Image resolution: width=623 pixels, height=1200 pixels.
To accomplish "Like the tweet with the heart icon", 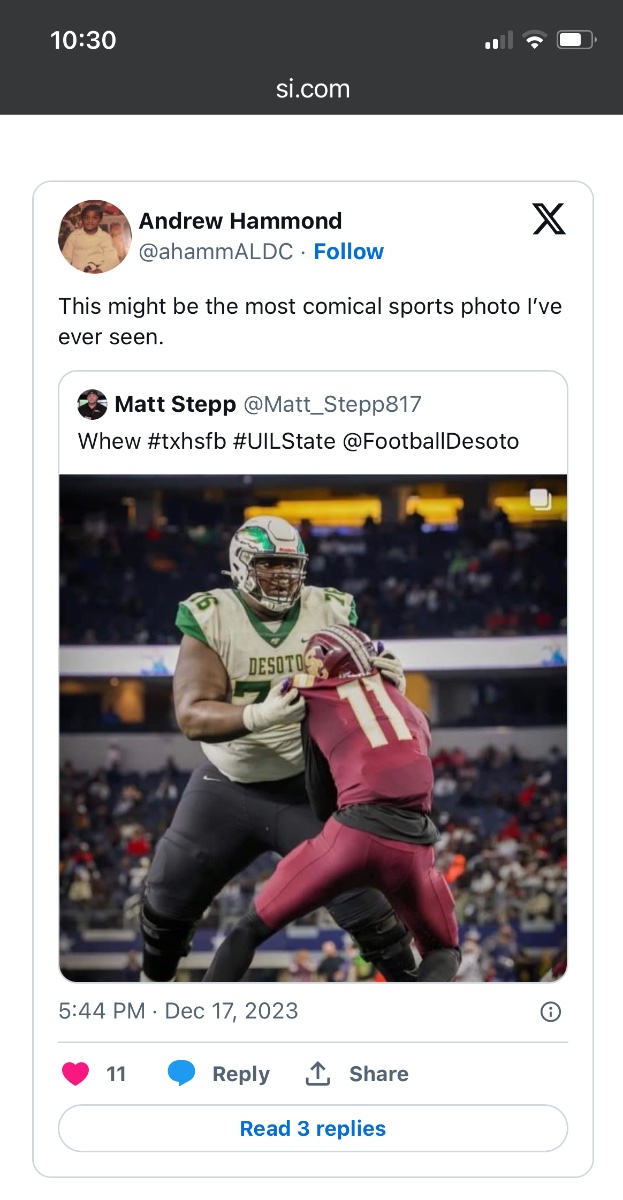I will click(75, 1074).
